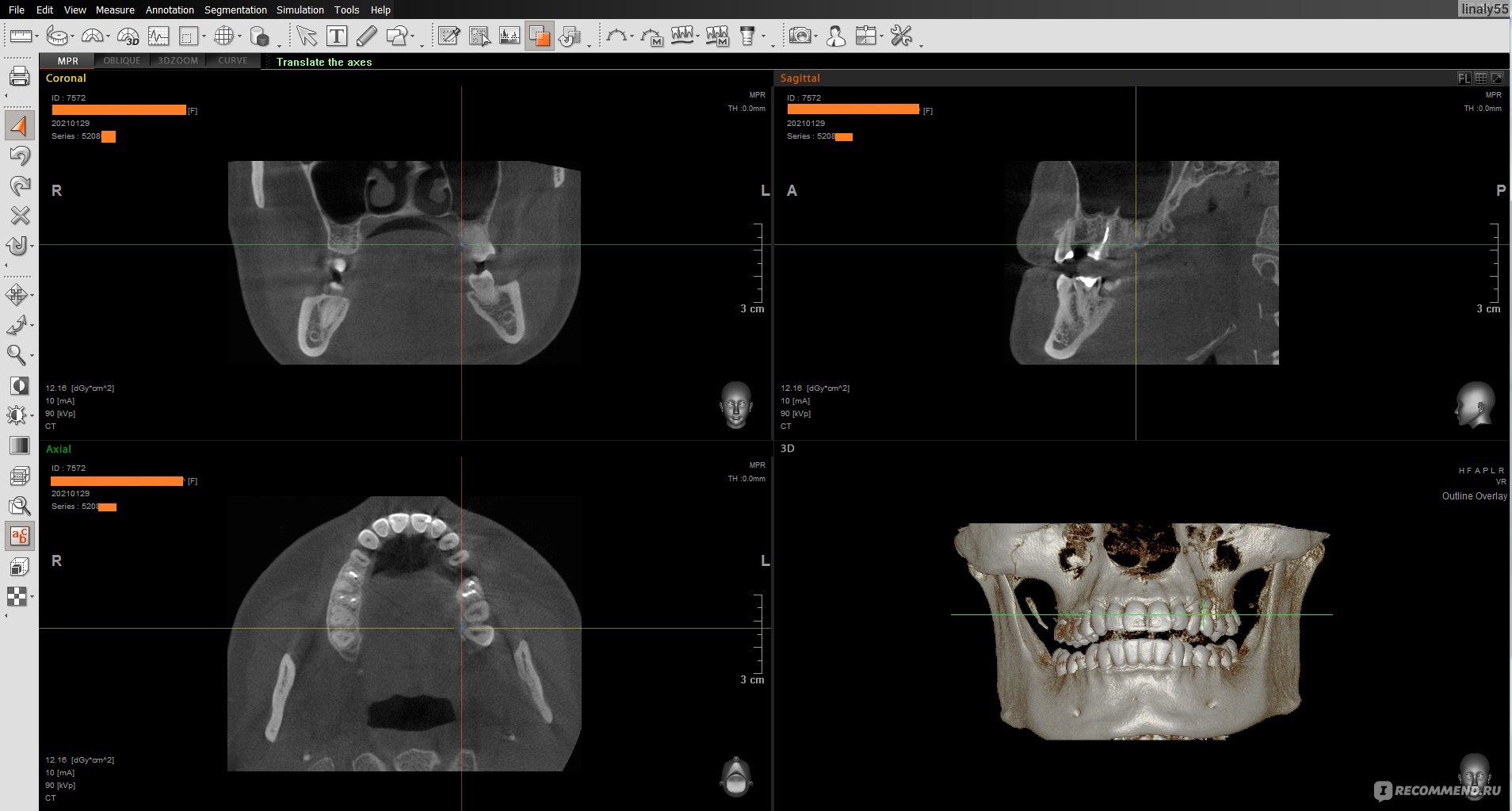Toggle the orange axis translate tool
This screenshot has width=1512, height=811.
[19, 126]
